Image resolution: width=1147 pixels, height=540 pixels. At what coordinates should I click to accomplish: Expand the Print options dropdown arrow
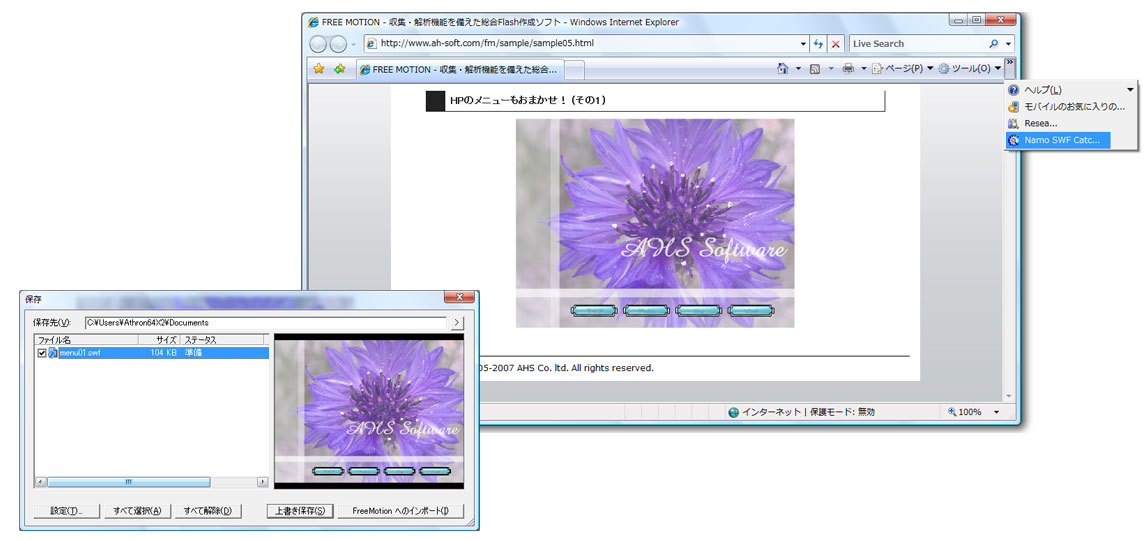tap(863, 69)
